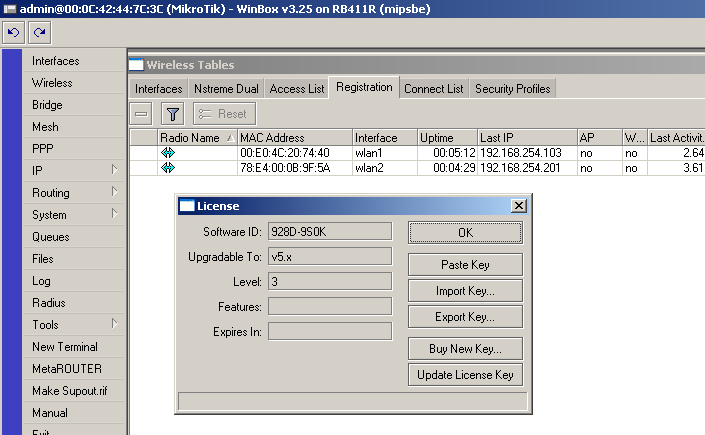Click the WinBox title bar icon
705x435 pixels.
click(x=9, y=9)
